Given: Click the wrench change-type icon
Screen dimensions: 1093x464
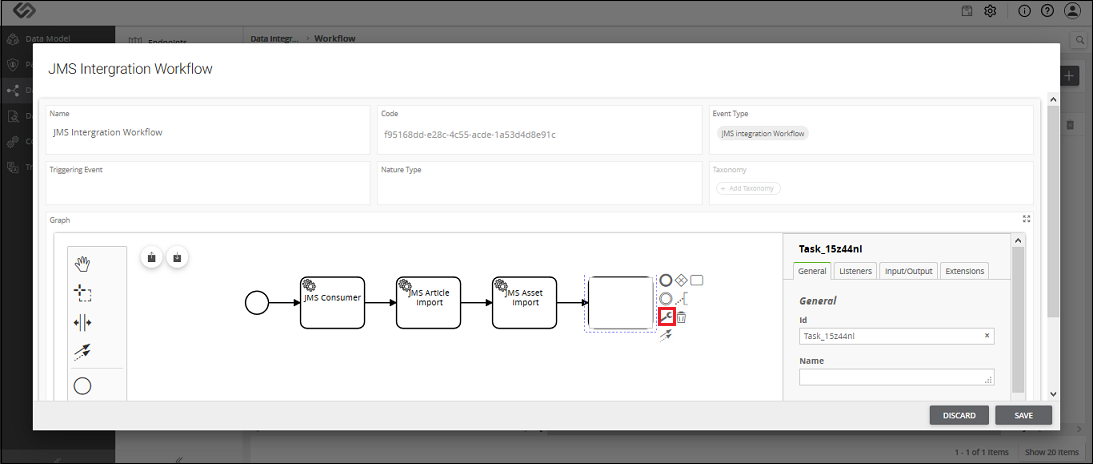Looking at the screenshot, I should [x=666, y=318].
